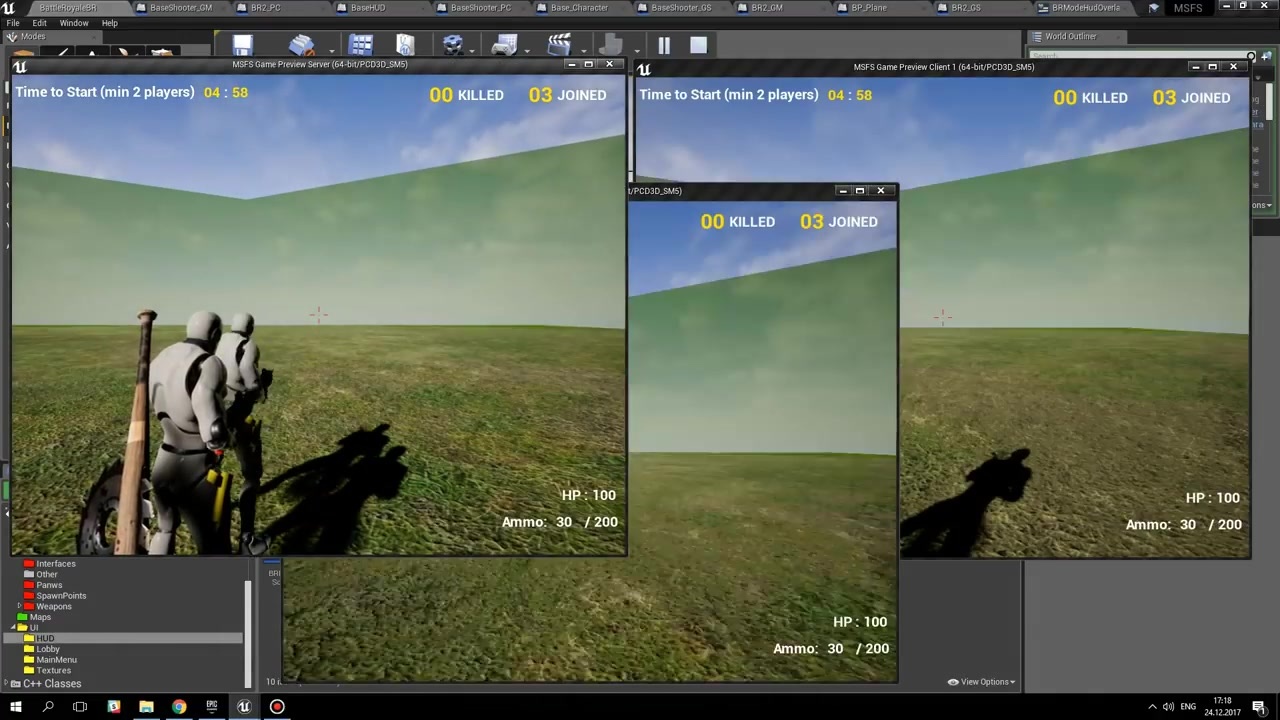The image size is (1280, 720).
Task: Switch to the BaseShooter_GS tab
Action: click(x=680, y=8)
